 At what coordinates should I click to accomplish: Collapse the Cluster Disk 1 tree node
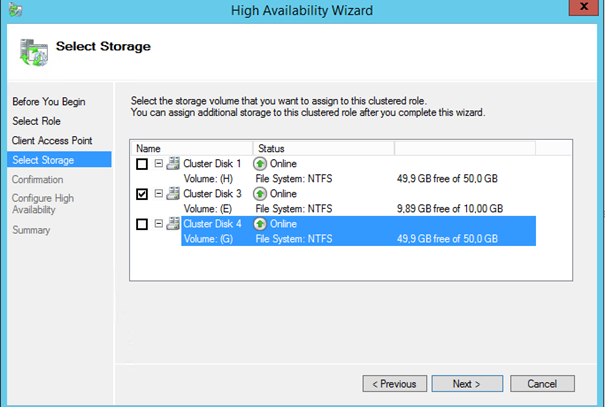coord(158,164)
